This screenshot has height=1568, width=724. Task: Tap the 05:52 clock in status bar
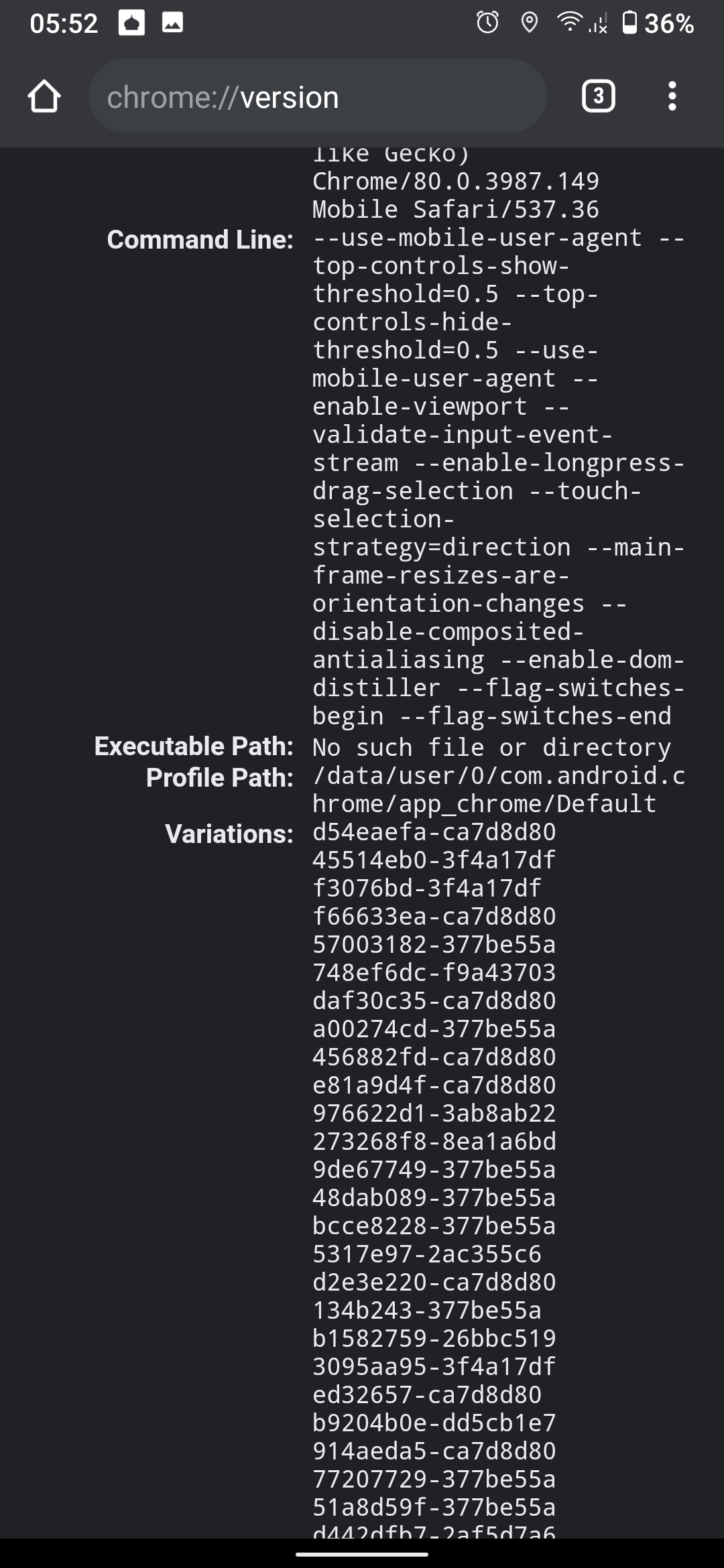click(64, 24)
